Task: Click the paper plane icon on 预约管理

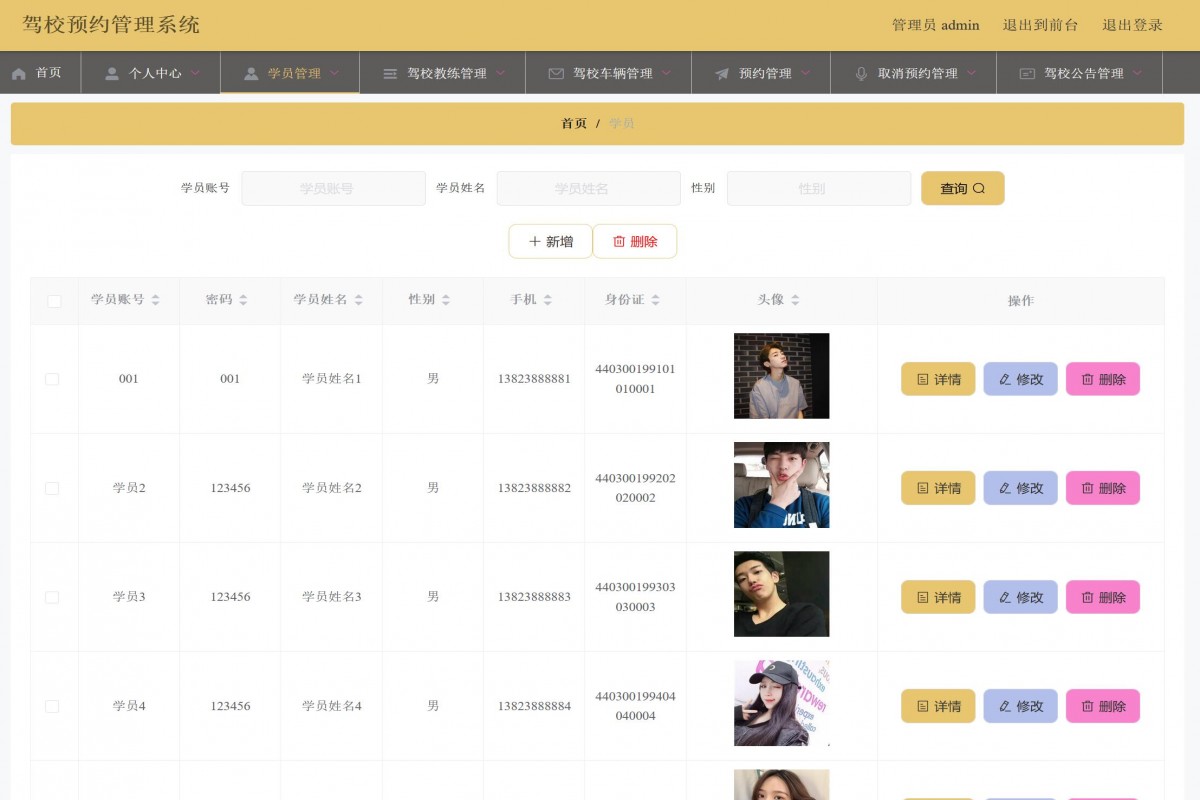Action: tap(722, 72)
